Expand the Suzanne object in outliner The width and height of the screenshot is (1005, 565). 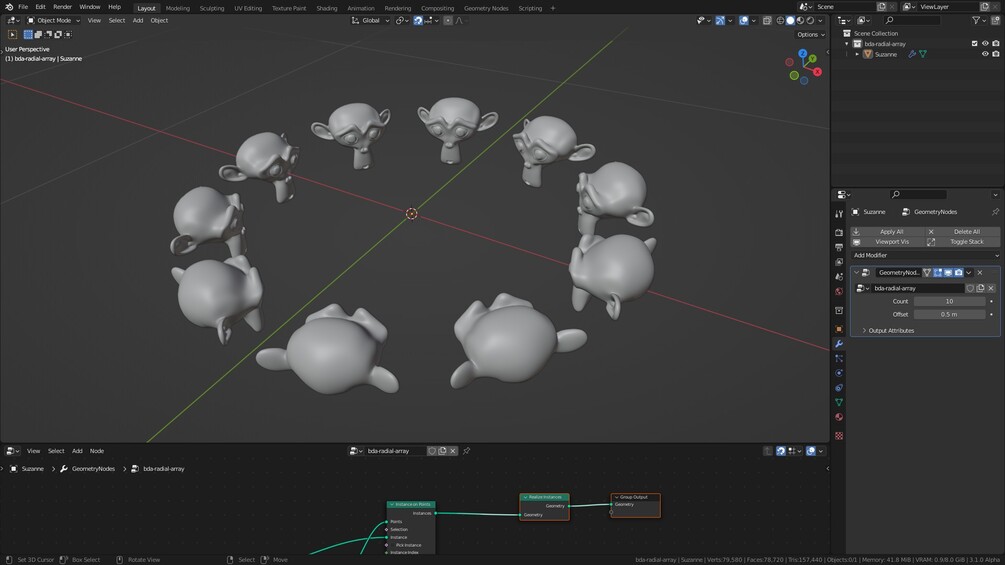click(857, 54)
